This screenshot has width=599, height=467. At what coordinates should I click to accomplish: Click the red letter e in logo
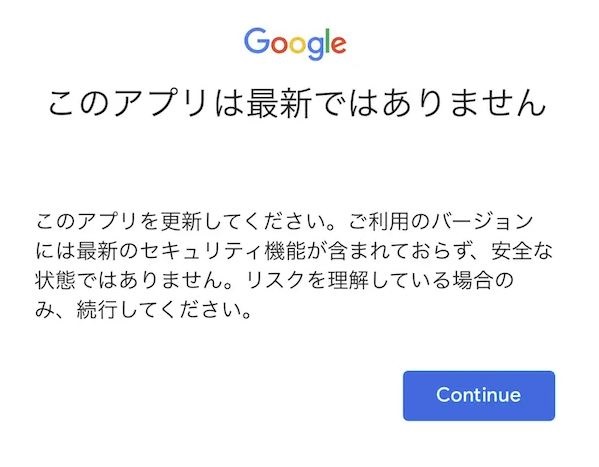(339, 44)
